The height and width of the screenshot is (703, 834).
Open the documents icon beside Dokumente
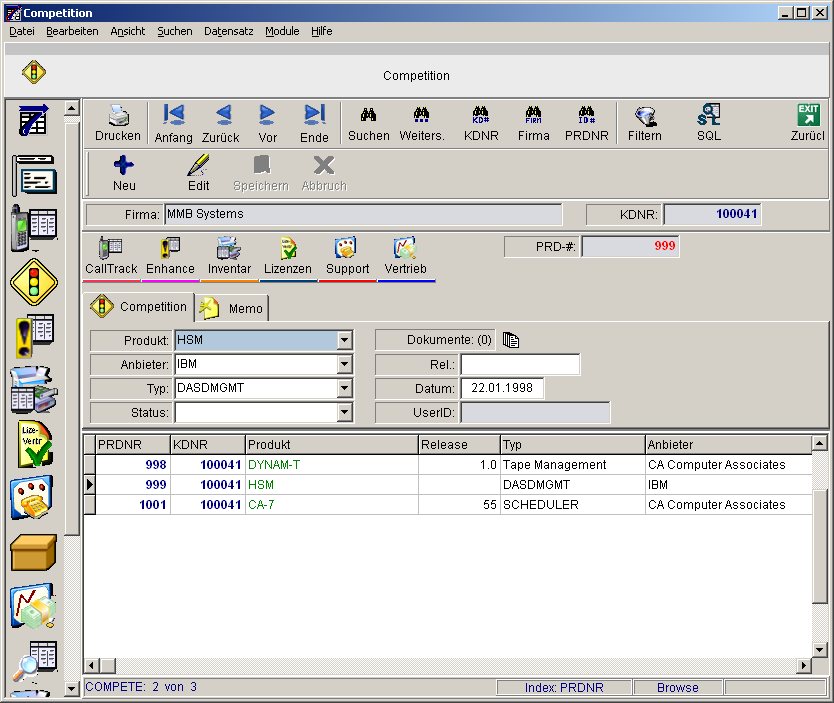click(x=511, y=340)
